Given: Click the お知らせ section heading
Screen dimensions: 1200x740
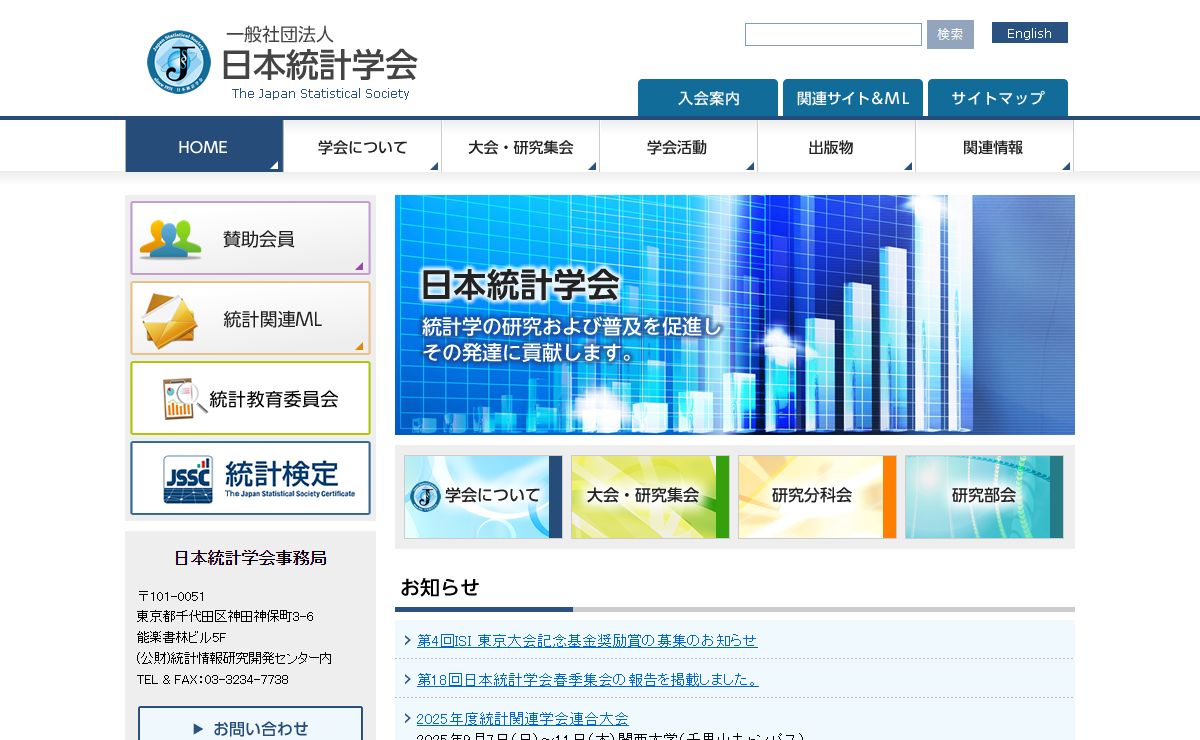Looking at the screenshot, I should pos(440,587).
